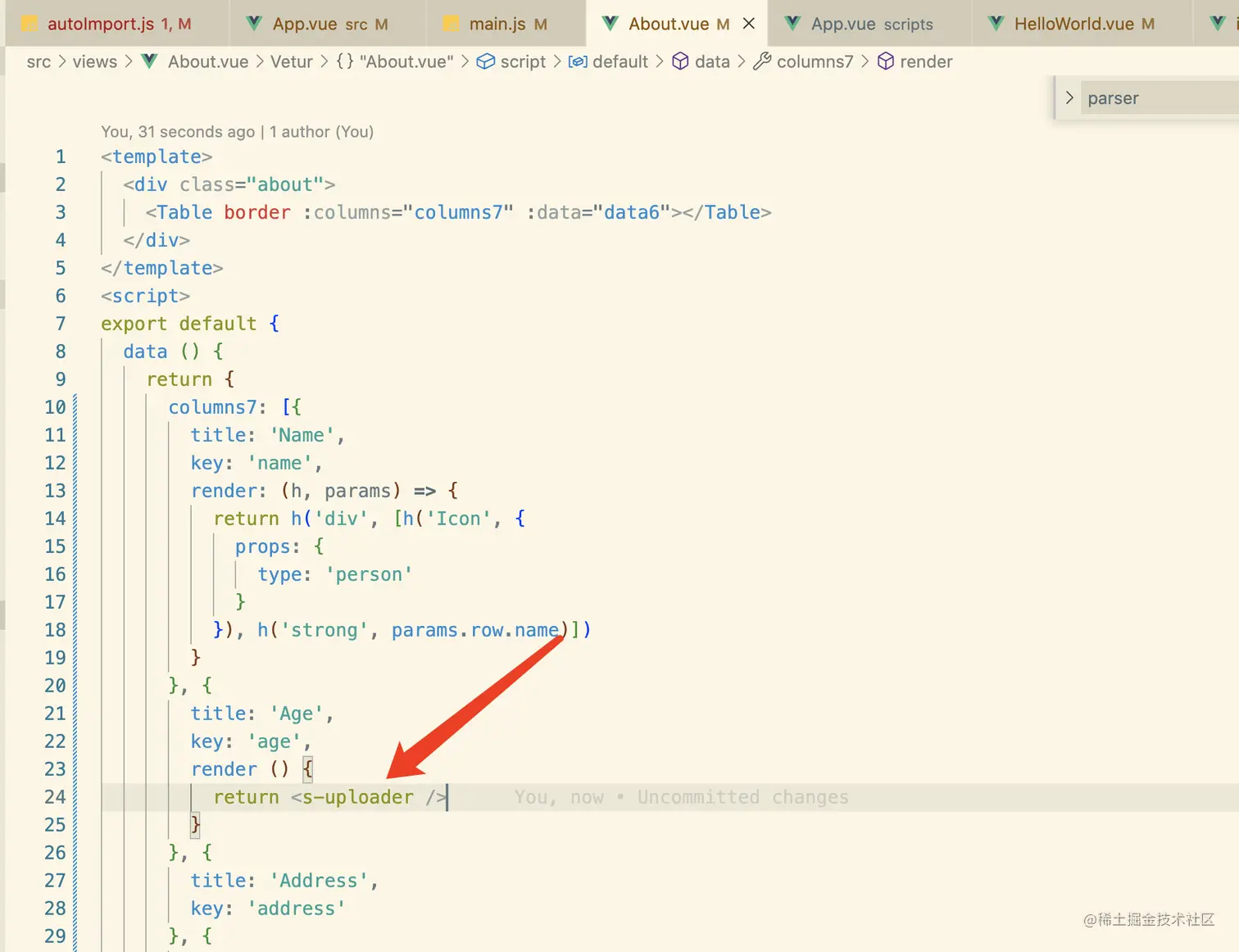Select line number 13 in the gutter
The width and height of the screenshot is (1239, 952).
tap(55, 491)
